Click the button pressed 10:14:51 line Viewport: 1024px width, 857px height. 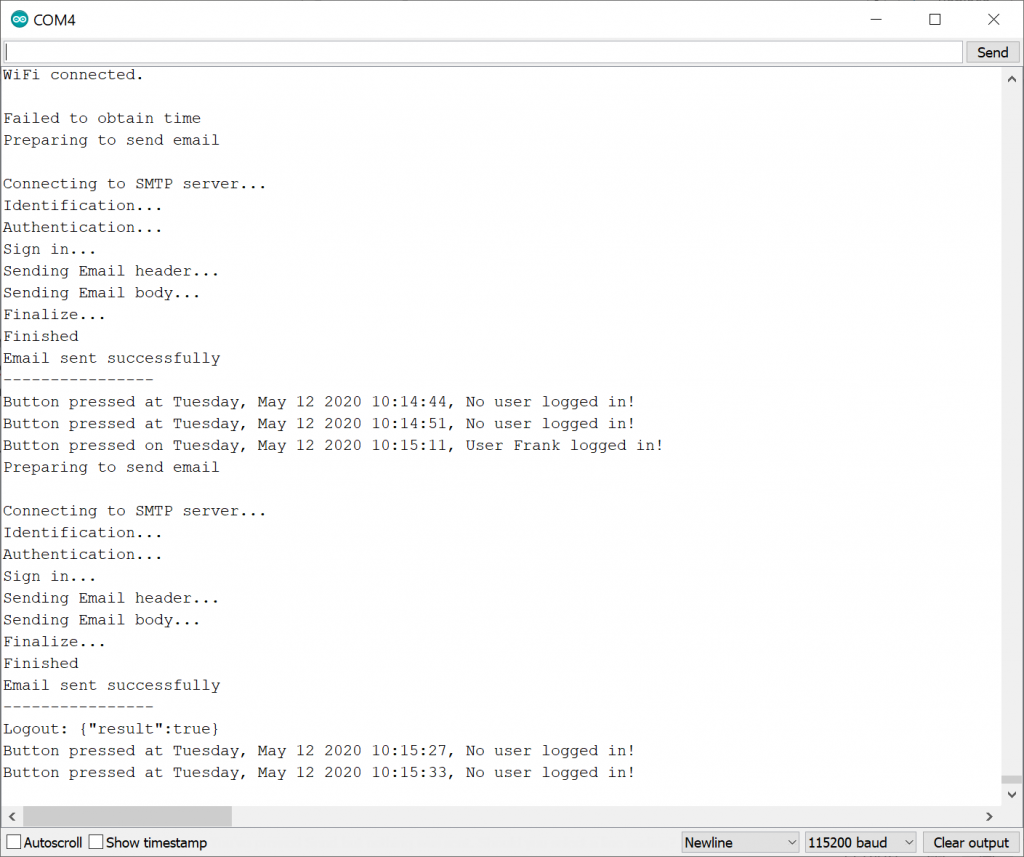[319, 424]
